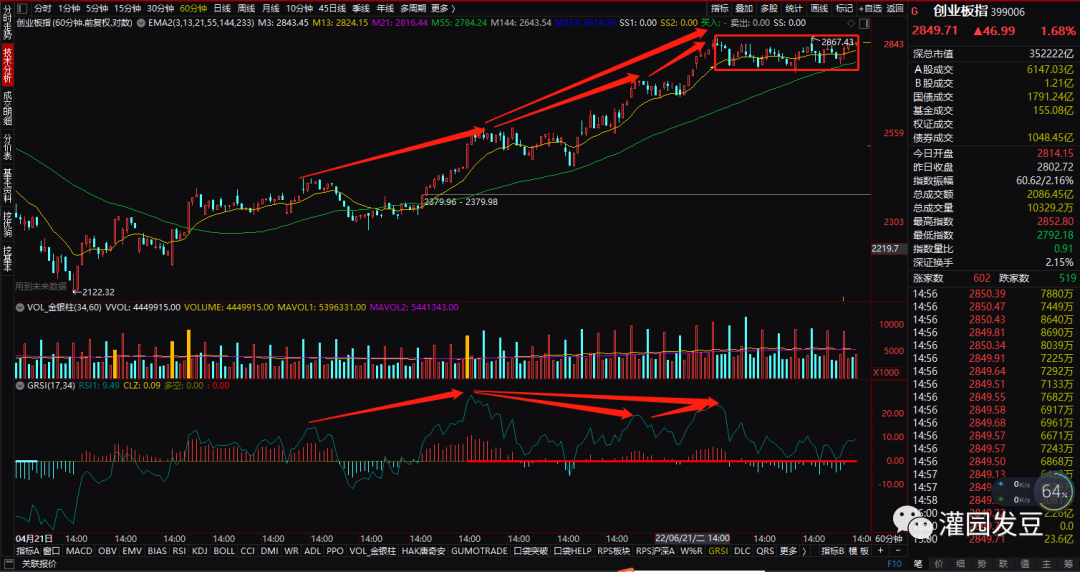Open 技术分析 sidebar tab

point(7,65)
